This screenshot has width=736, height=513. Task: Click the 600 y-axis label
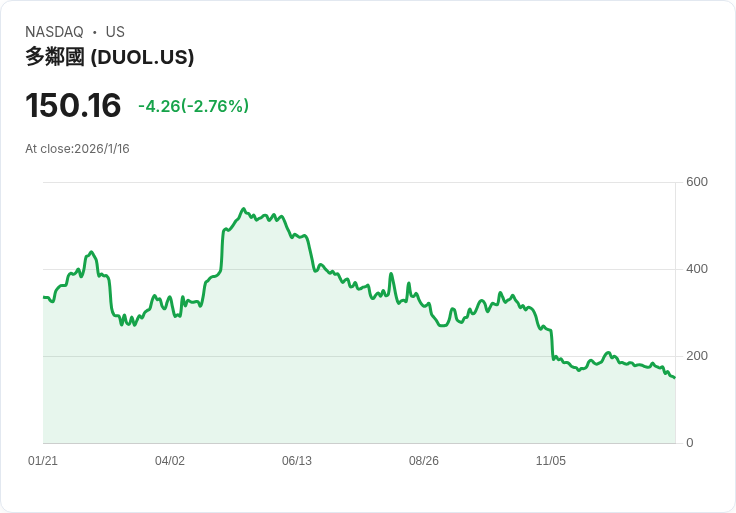697,182
